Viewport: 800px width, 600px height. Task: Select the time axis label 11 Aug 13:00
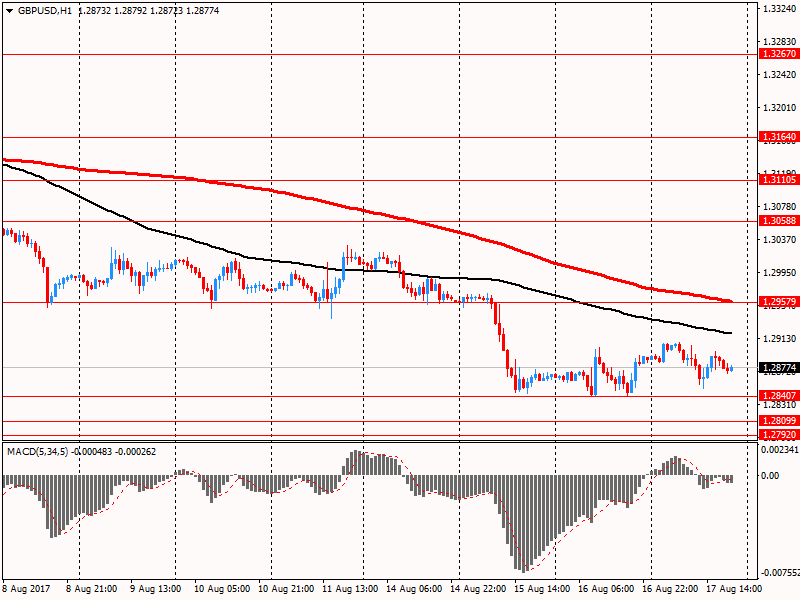tap(350, 589)
